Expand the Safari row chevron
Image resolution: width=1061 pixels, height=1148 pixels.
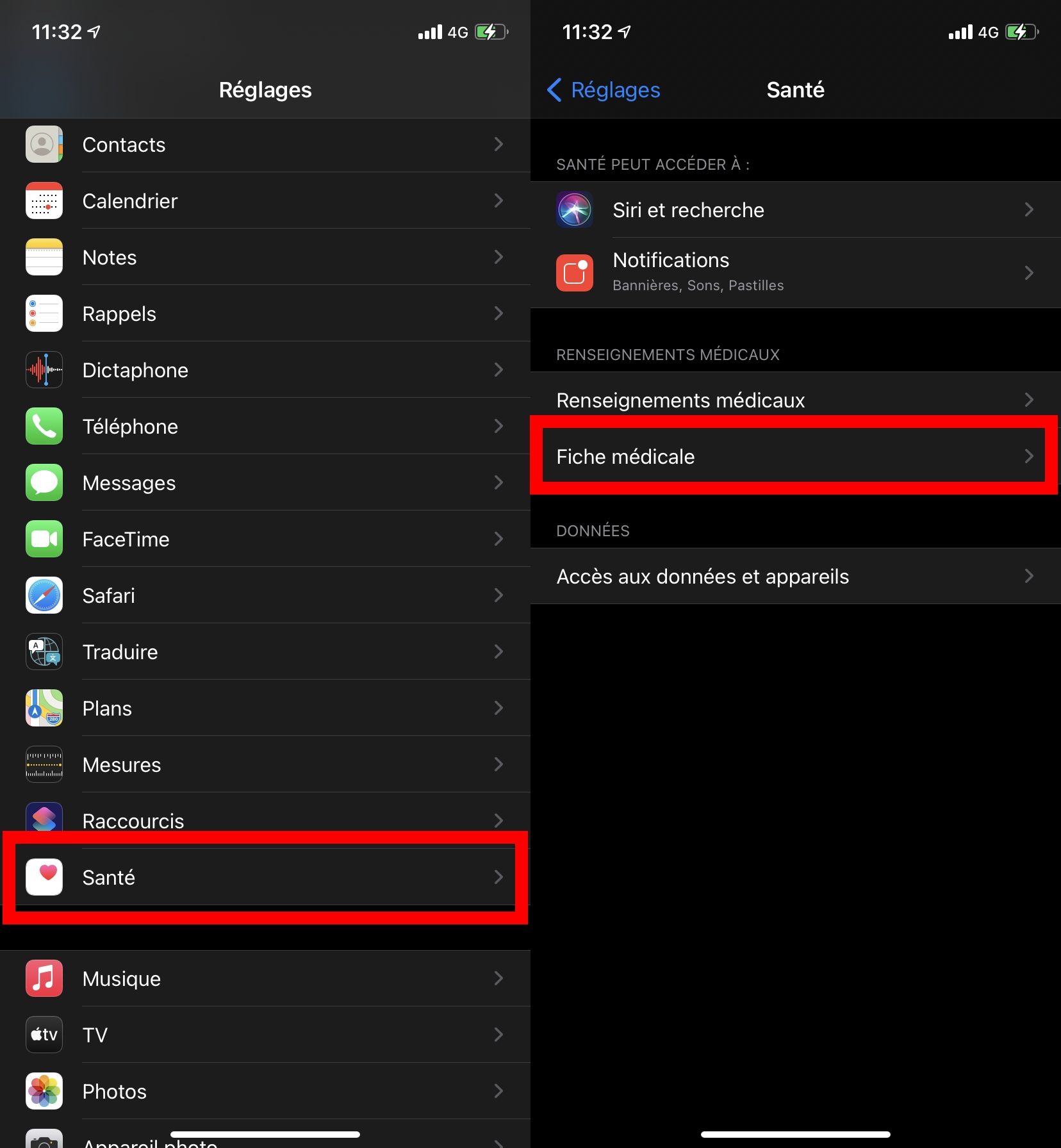[498, 596]
